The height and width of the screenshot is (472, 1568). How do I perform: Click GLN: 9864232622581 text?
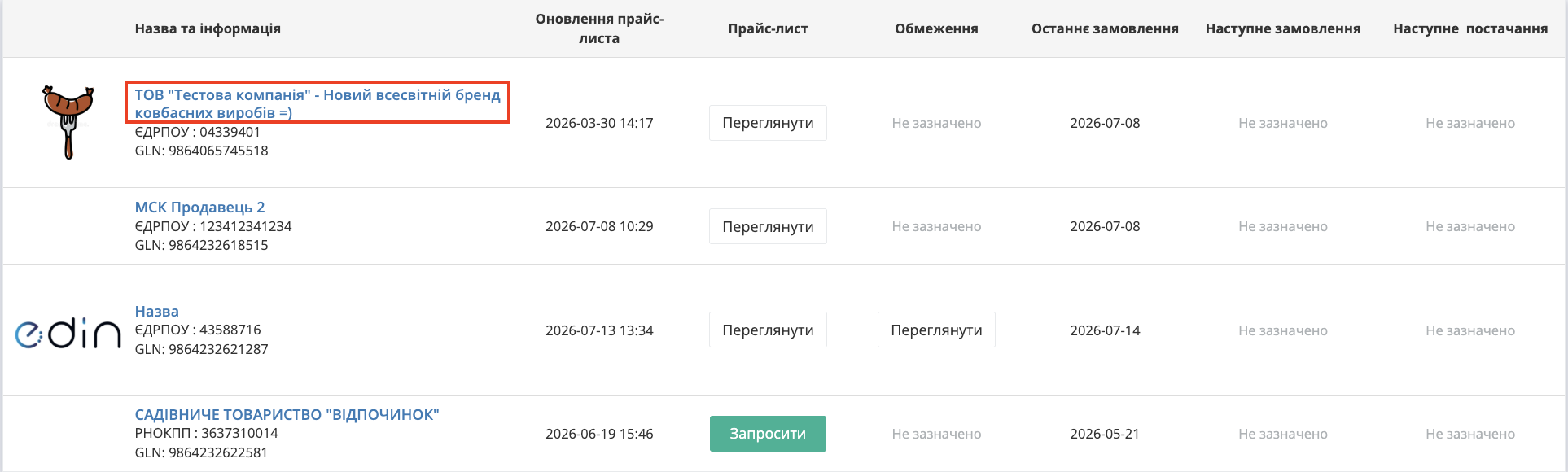point(201,452)
